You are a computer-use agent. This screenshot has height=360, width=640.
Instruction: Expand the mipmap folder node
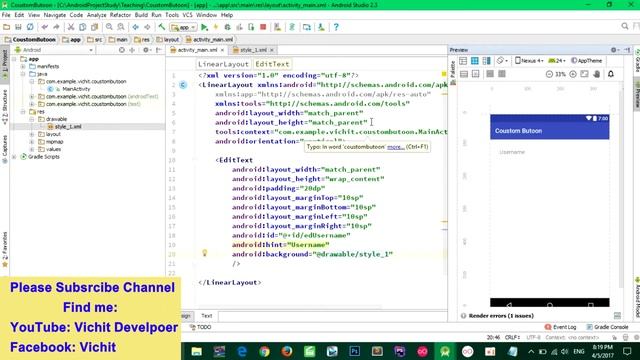click(32, 142)
